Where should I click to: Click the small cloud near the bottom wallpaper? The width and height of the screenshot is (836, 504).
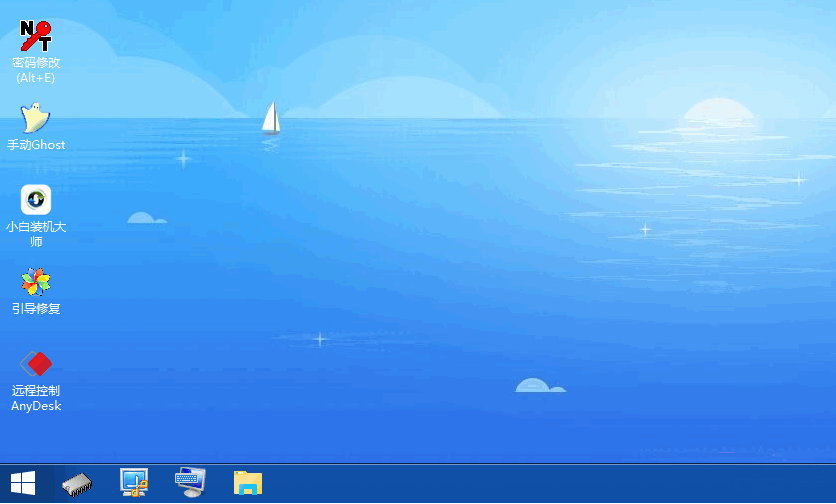539,385
